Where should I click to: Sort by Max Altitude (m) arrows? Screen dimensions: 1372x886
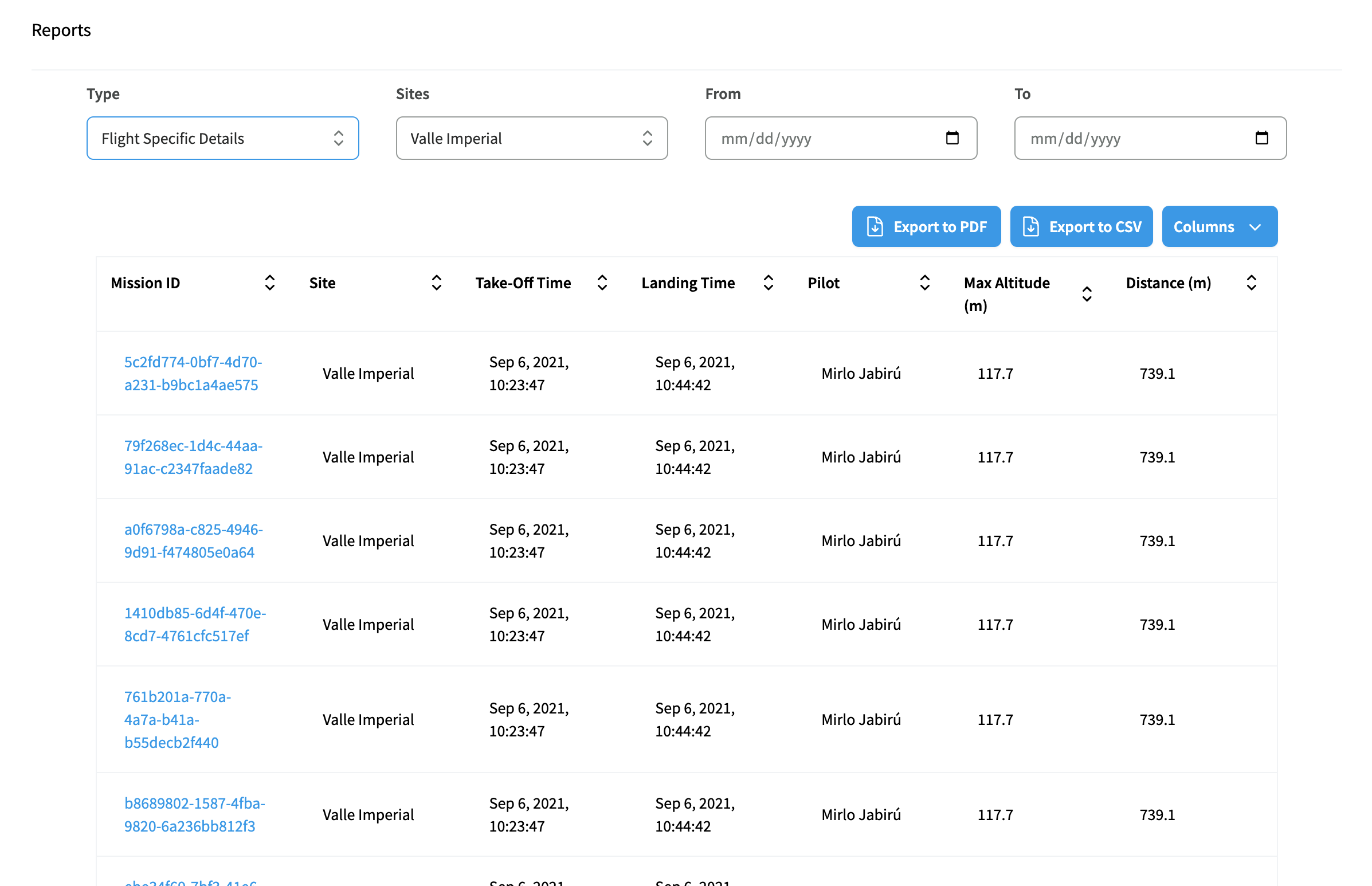[1087, 294]
